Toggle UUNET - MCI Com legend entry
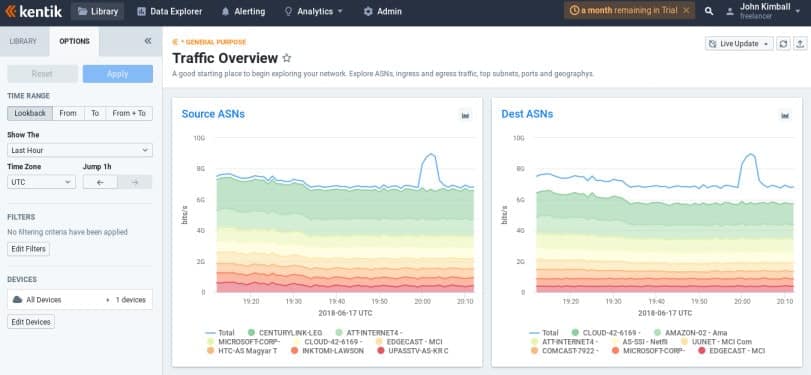This screenshot has width=811, height=375. pos(716,342)
